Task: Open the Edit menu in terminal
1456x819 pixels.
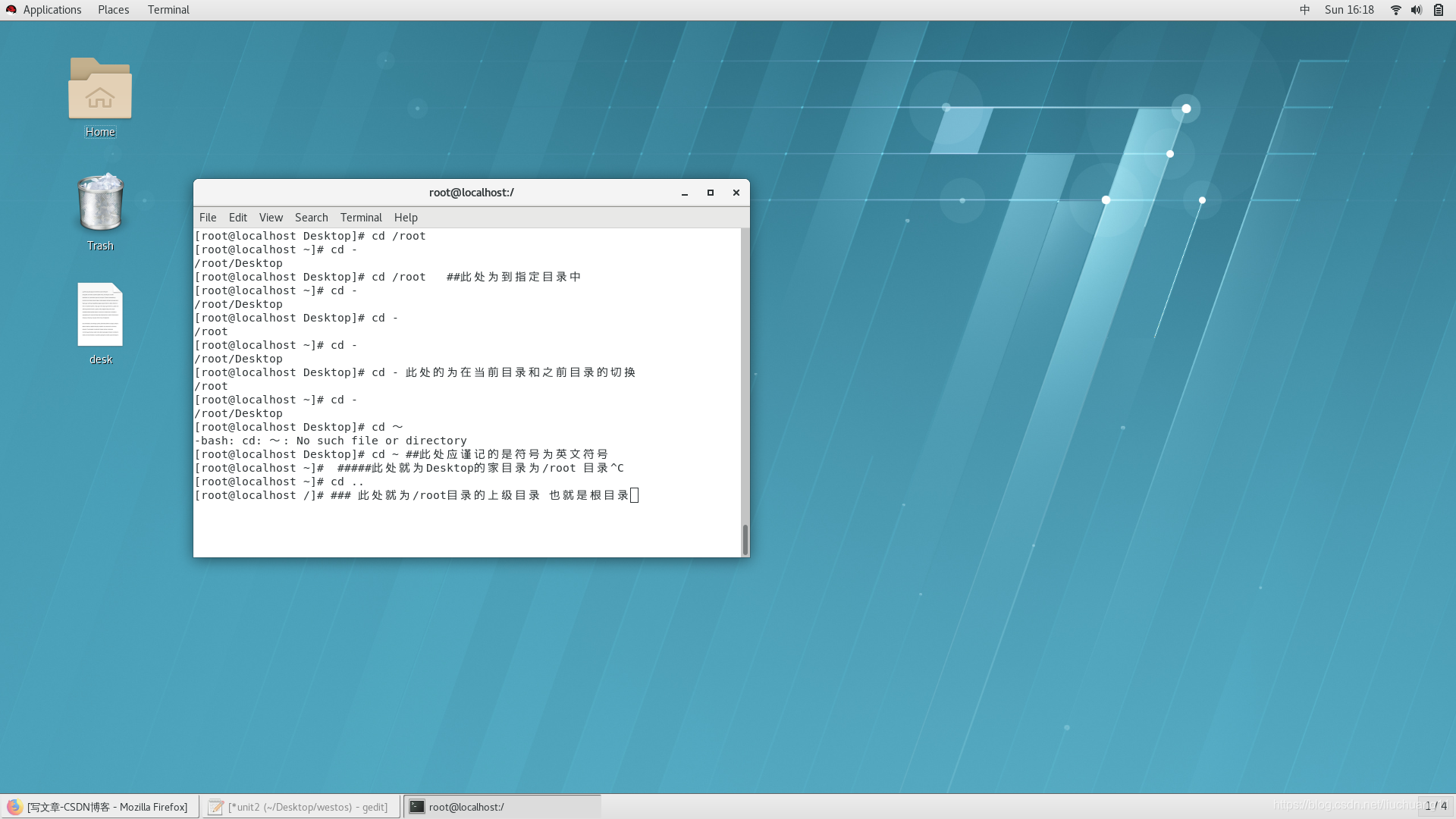Action: tap(238, 218)
